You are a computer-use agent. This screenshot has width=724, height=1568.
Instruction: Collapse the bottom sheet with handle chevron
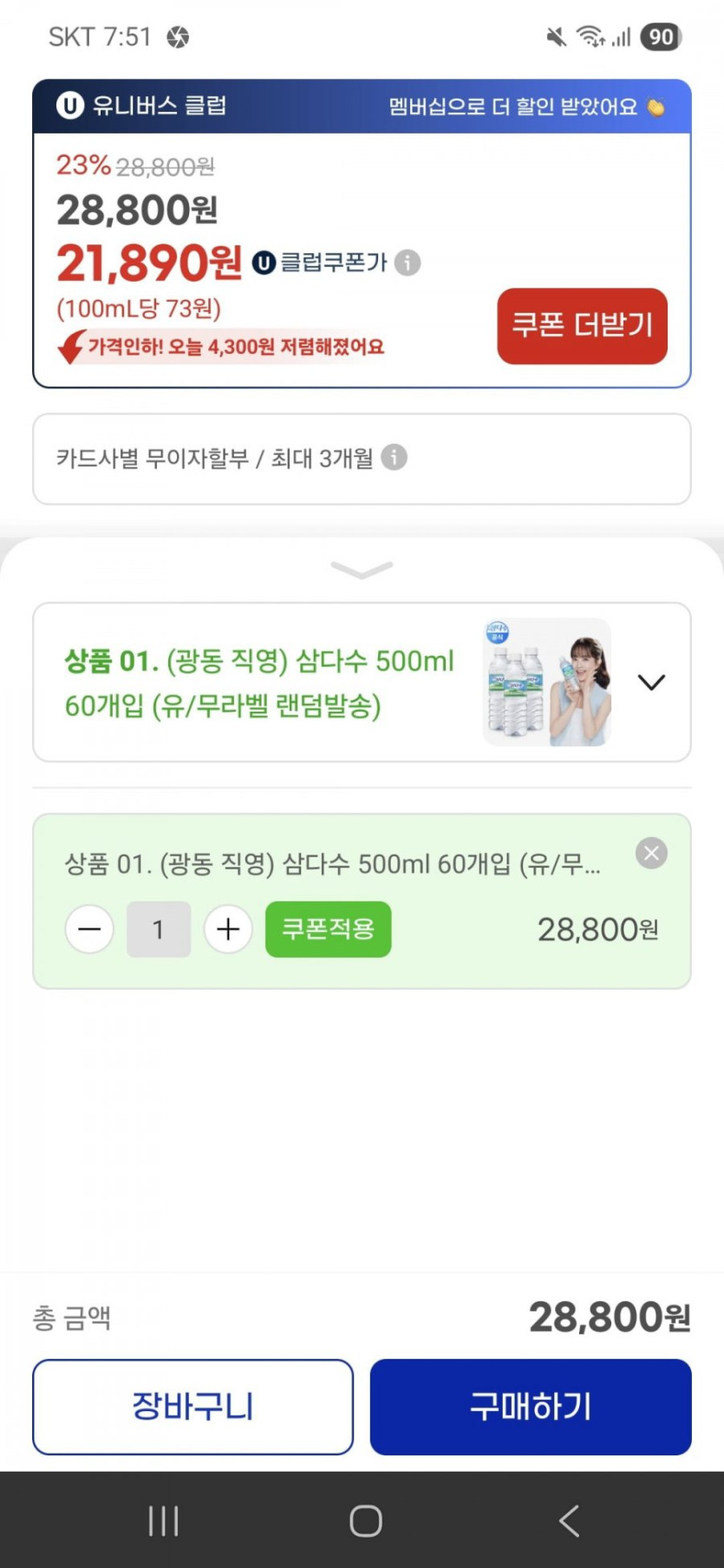coord(362,569)
